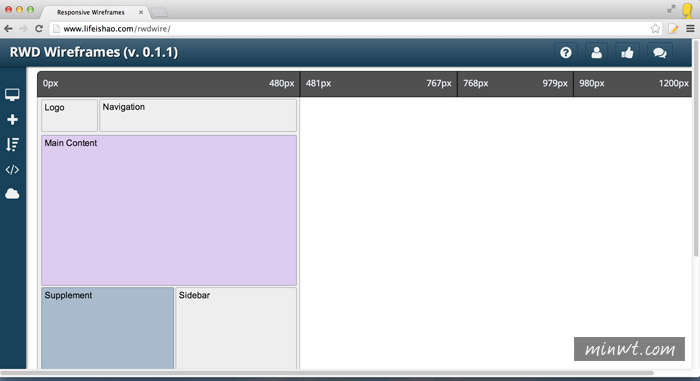Click the cloud save icon
The image size is (700, 381).
12,194
